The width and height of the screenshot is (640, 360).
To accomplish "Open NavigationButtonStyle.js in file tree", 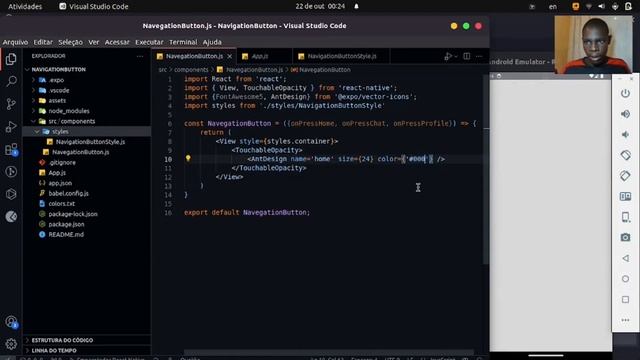I will (x=90, y=142).
